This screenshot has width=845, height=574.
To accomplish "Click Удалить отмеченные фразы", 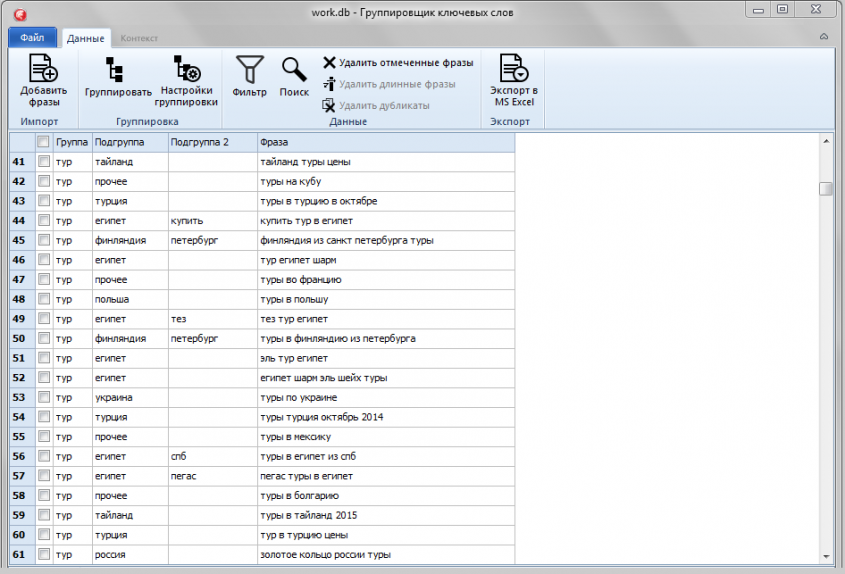I will [397, 62].
